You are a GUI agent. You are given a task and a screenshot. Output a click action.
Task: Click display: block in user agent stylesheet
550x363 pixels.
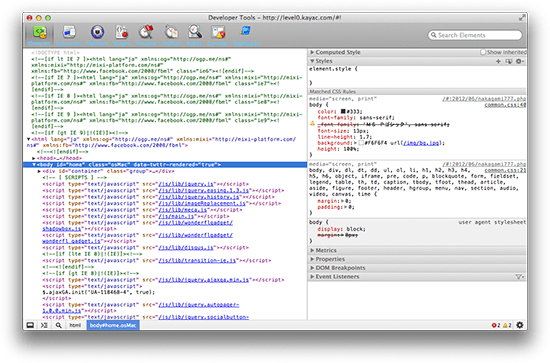(x=341, y=229)
